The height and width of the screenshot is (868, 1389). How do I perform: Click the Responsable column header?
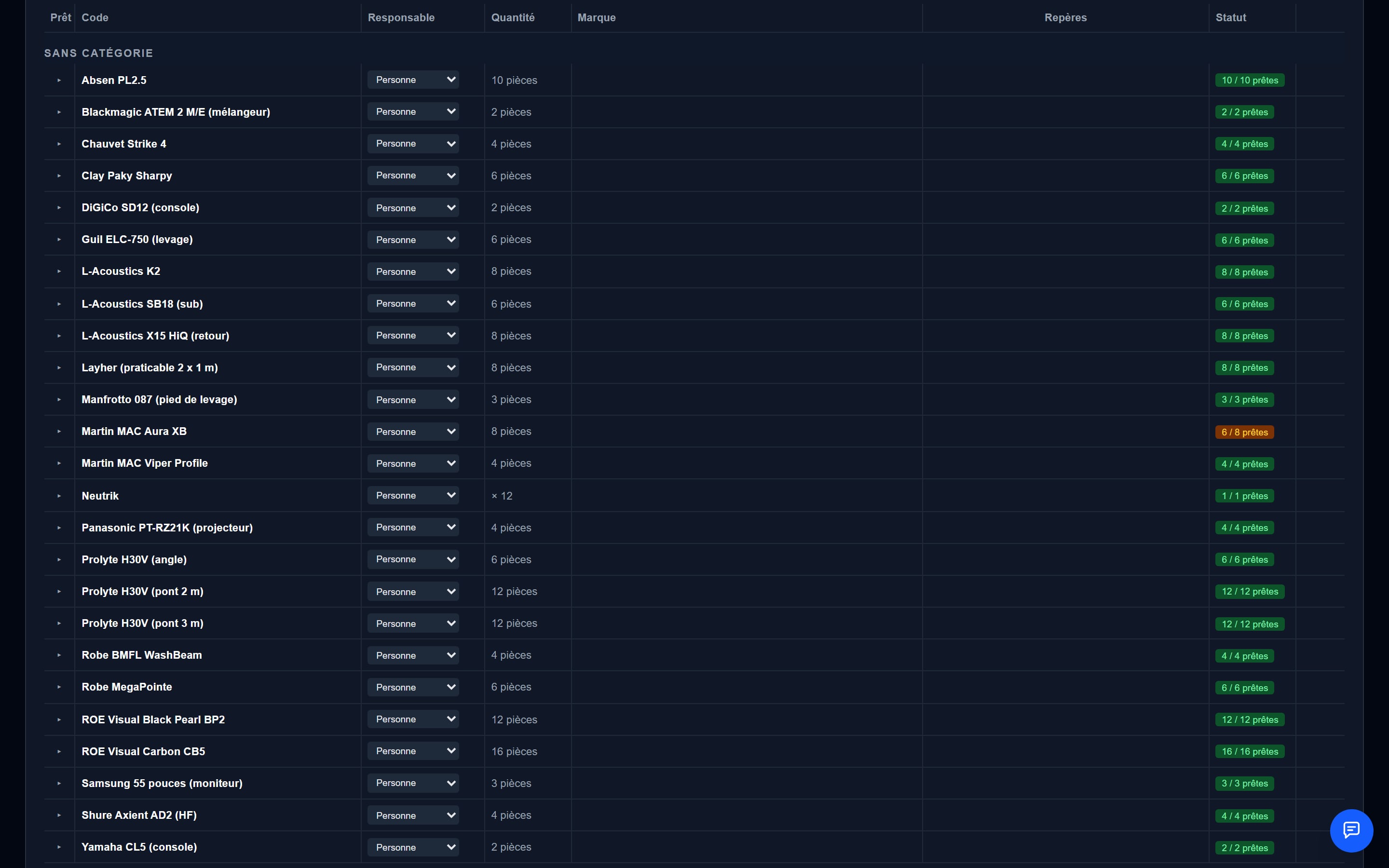[x=401, y=18]
